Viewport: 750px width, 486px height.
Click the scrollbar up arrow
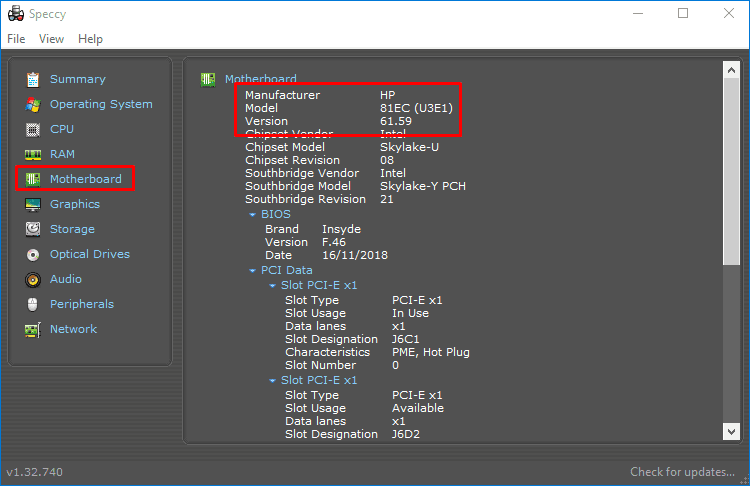pos(731,71)
